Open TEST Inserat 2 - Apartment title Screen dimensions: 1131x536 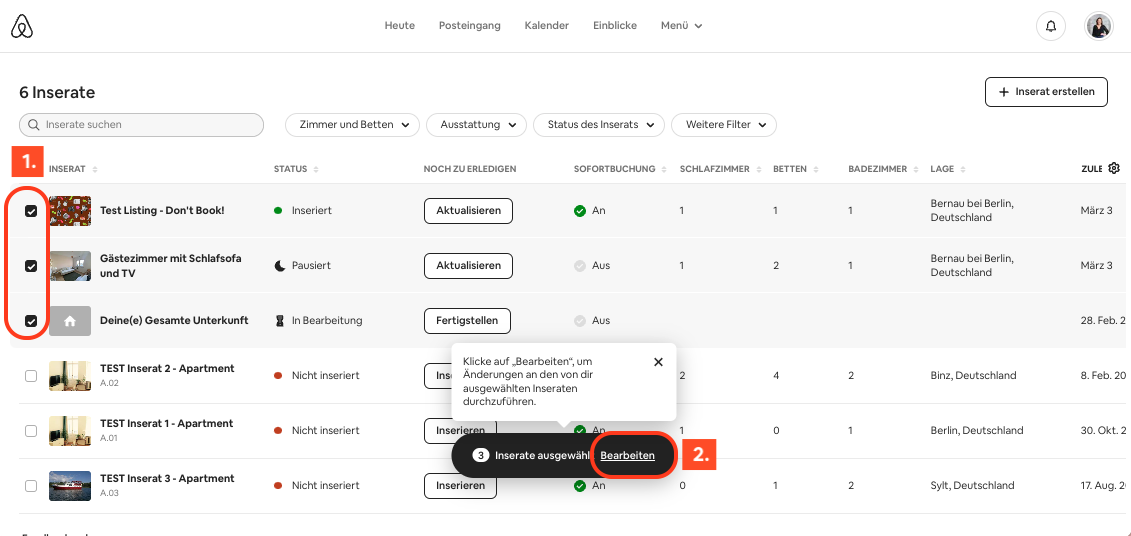(167, 369)
